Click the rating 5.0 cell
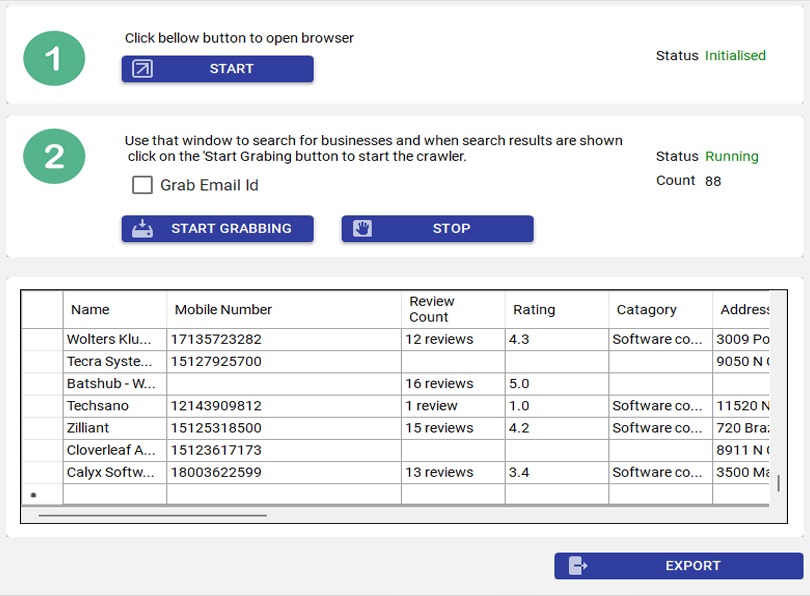810x596 pixels. [x=557, y=384]
